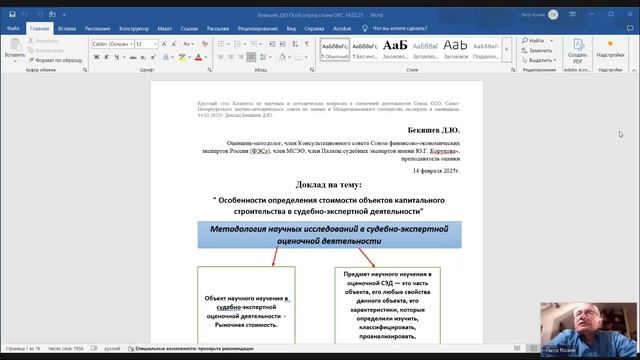Apply the Normal (Обычный) style
The image size is (640, 360).
335,49
